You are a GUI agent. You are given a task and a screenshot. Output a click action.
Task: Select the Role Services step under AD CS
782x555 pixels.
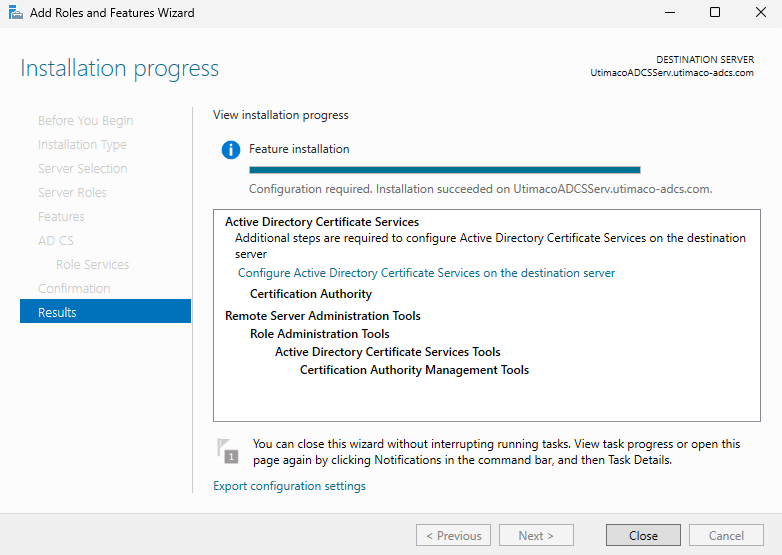(92, 264)
